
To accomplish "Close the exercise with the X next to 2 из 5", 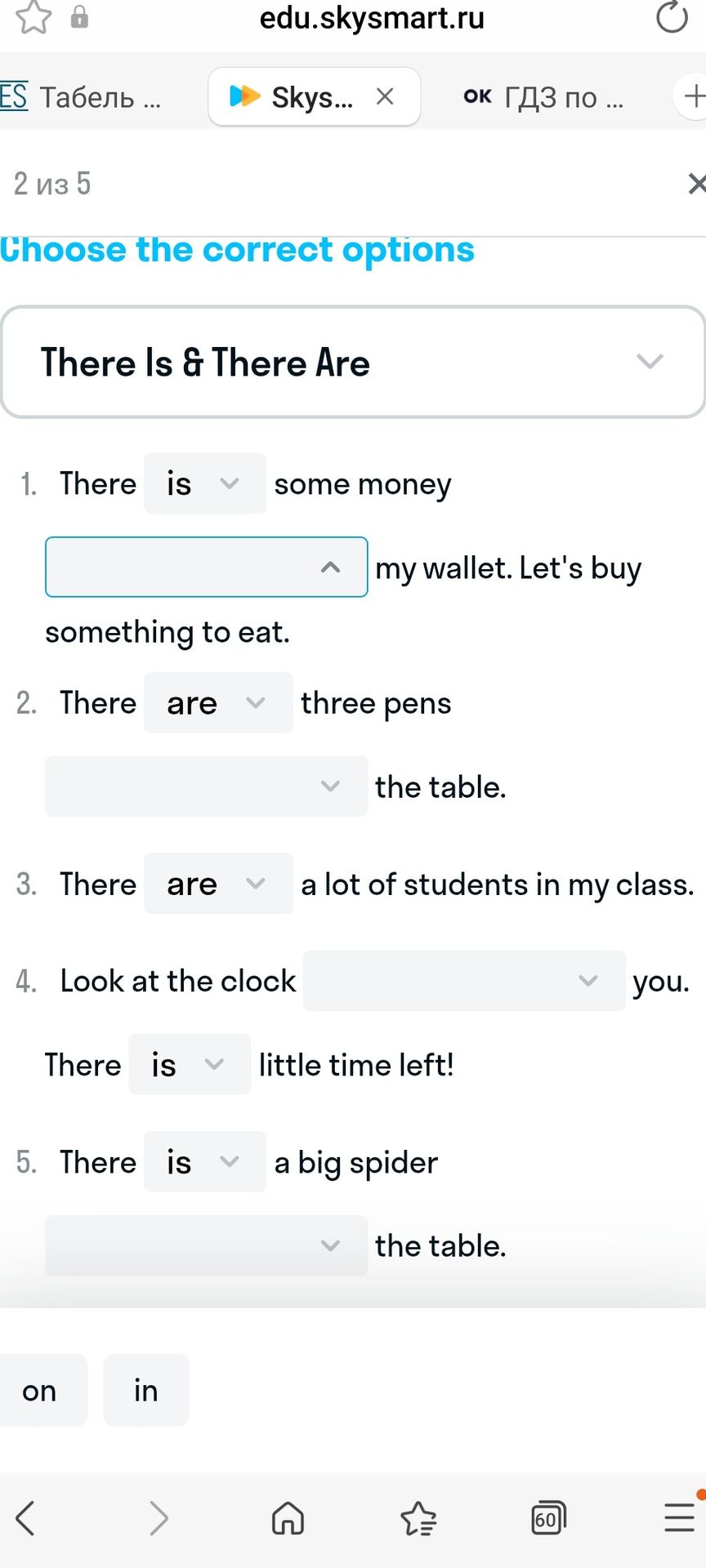I will (x=696, y=184).
